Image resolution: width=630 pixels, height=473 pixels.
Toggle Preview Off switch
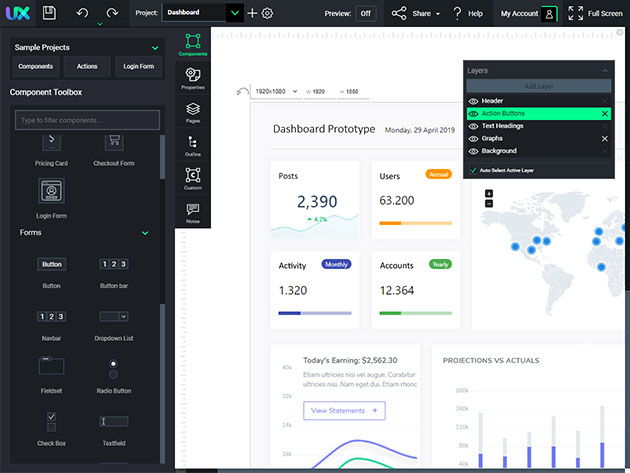point(366,13)
